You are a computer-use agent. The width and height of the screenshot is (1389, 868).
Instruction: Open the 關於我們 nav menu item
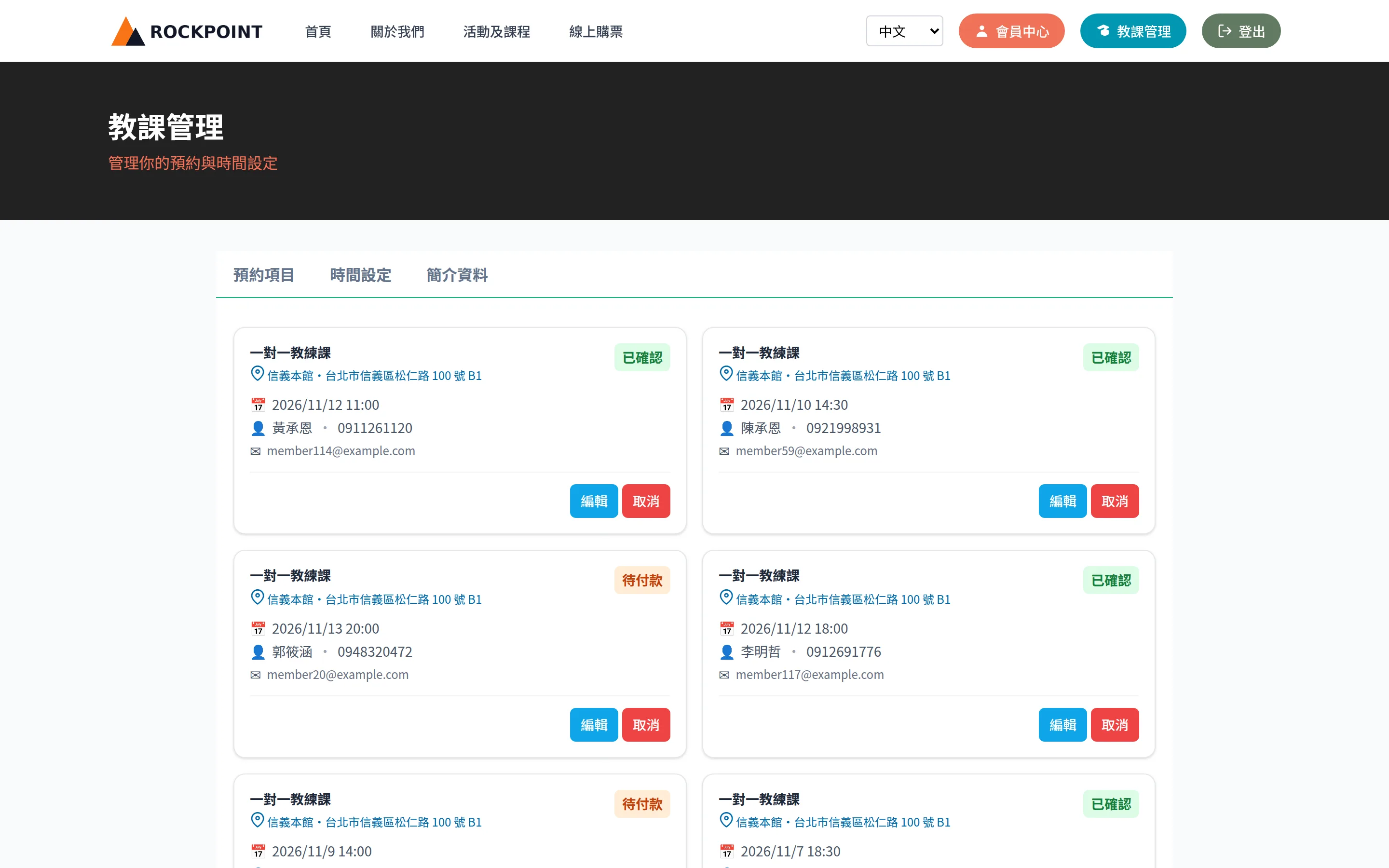point(397,31)
